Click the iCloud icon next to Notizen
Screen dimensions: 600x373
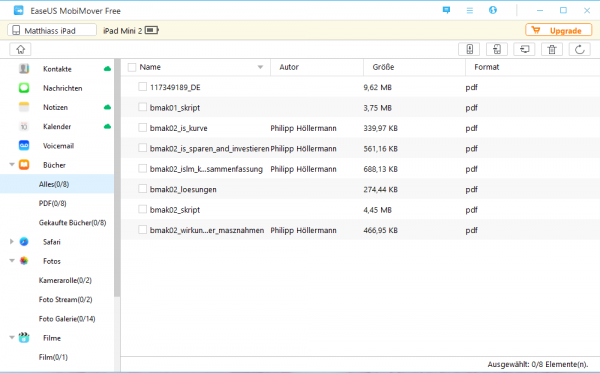click(x=107, y=107)
